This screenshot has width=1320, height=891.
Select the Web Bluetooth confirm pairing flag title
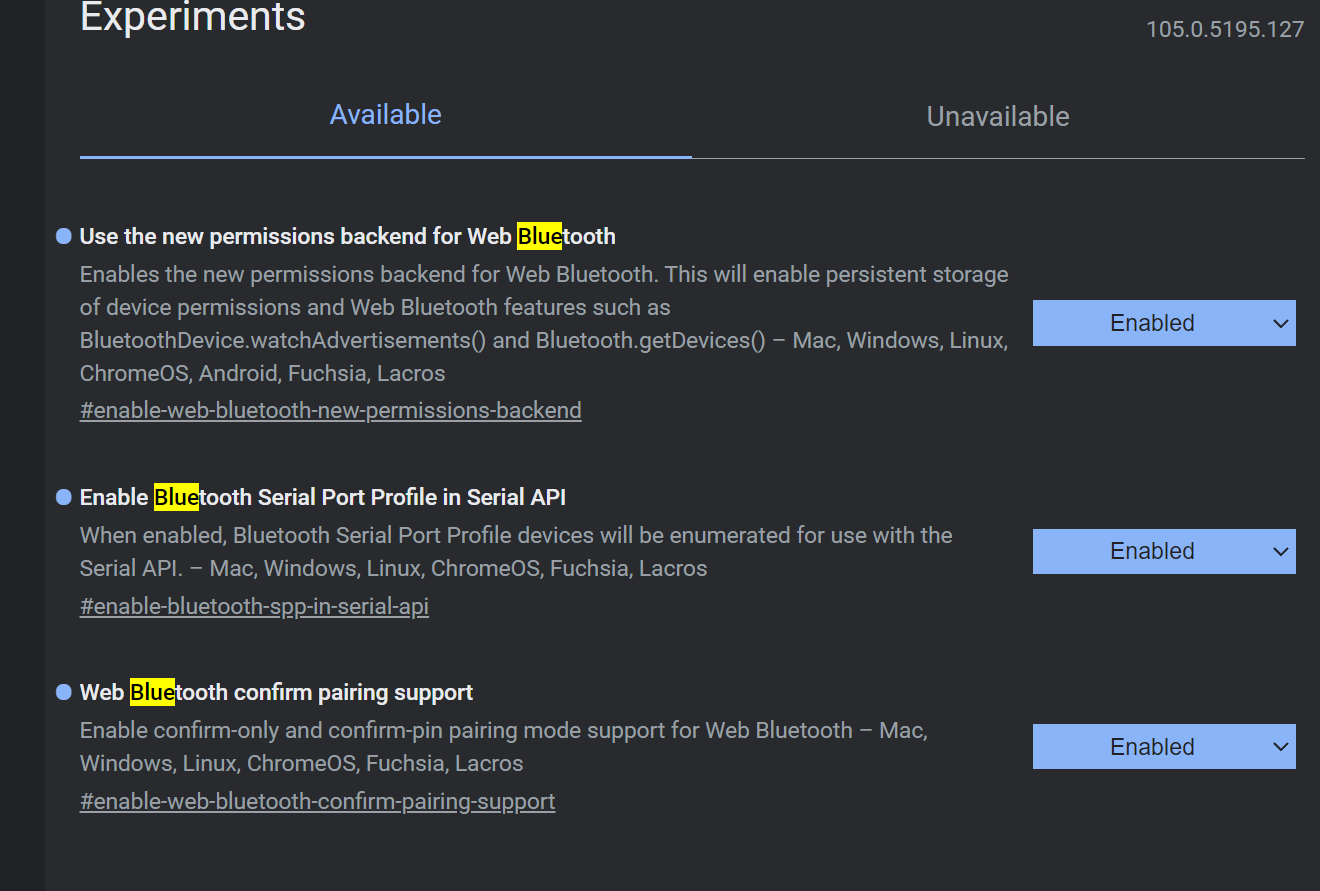275,691
